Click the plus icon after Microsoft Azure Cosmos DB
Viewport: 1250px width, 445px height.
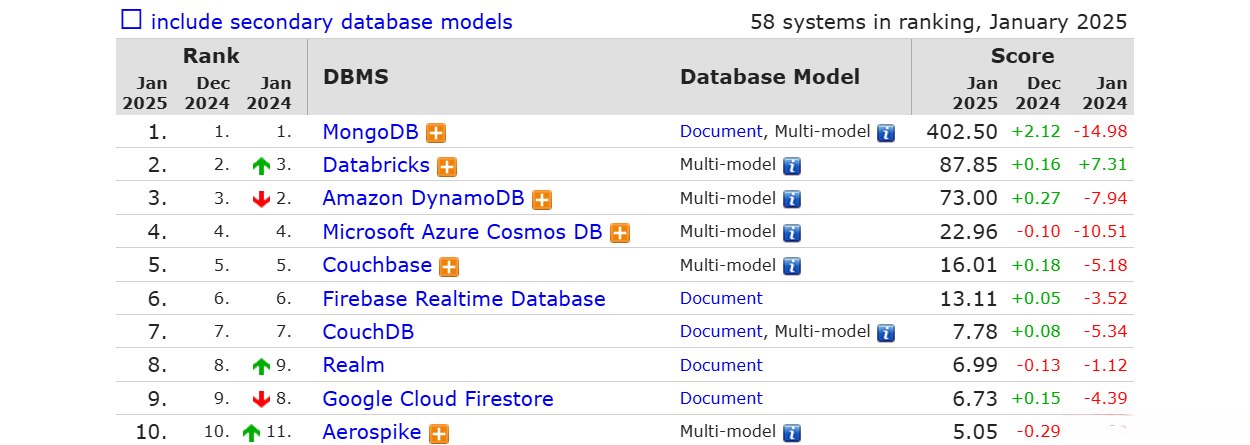coord(620,233)
